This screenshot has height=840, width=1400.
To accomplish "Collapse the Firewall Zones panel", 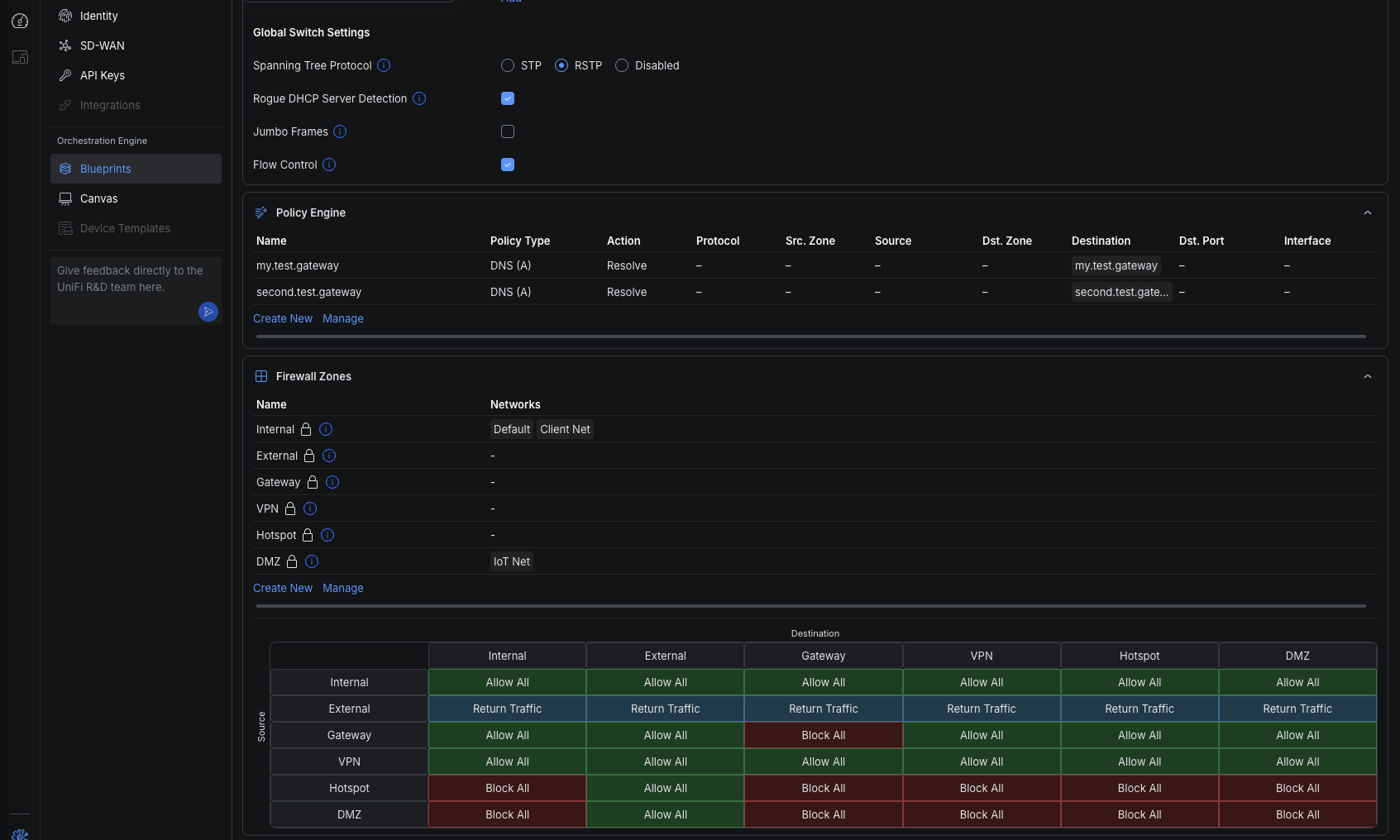I will coord(1368,375).
